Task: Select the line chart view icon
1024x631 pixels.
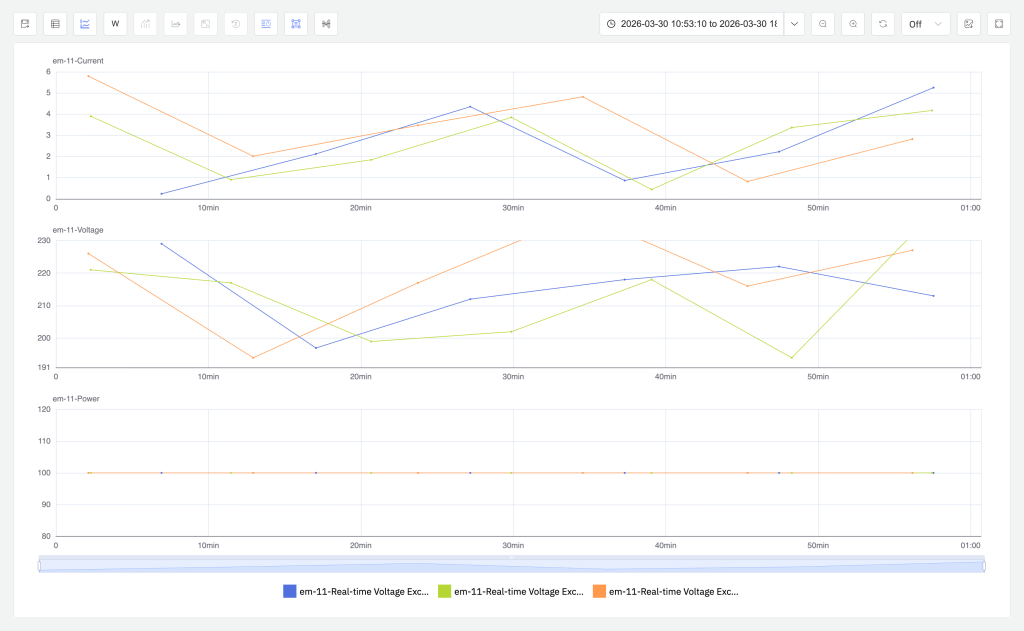Action: [x=85, y=24]
